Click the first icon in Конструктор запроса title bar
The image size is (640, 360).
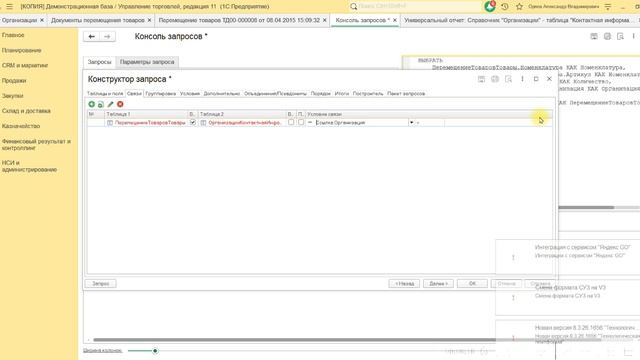pos(482,79)
